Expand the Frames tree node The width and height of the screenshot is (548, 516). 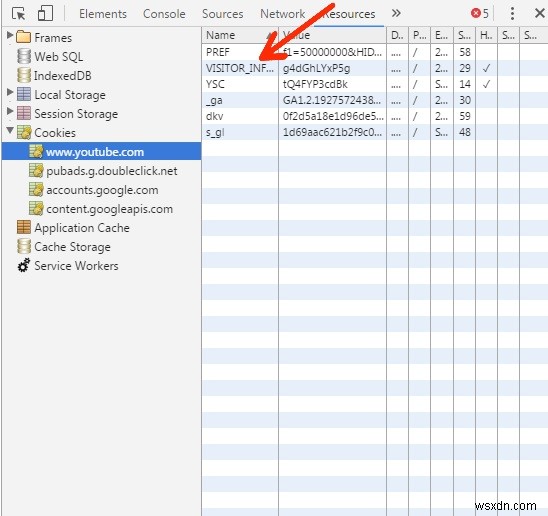[x=10, y=35]
